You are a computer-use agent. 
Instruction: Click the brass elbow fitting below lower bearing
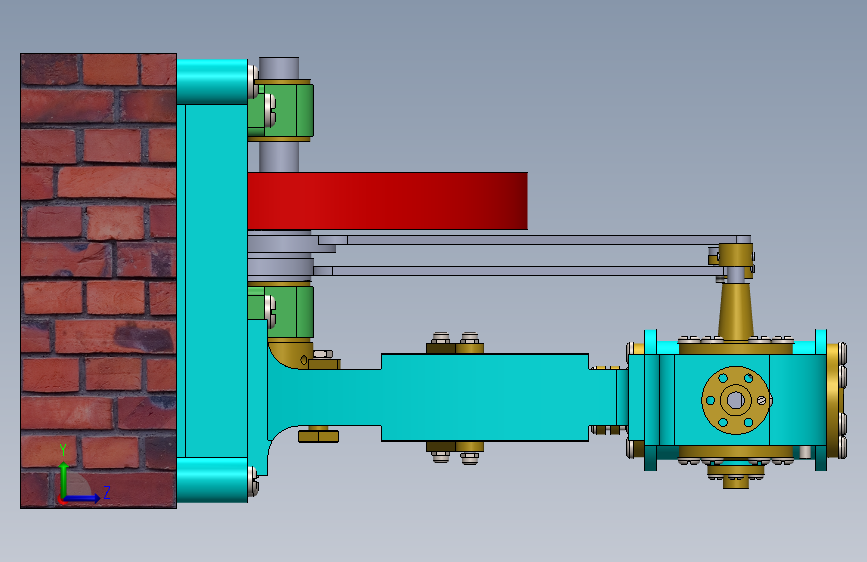click(x=291, y=355)
